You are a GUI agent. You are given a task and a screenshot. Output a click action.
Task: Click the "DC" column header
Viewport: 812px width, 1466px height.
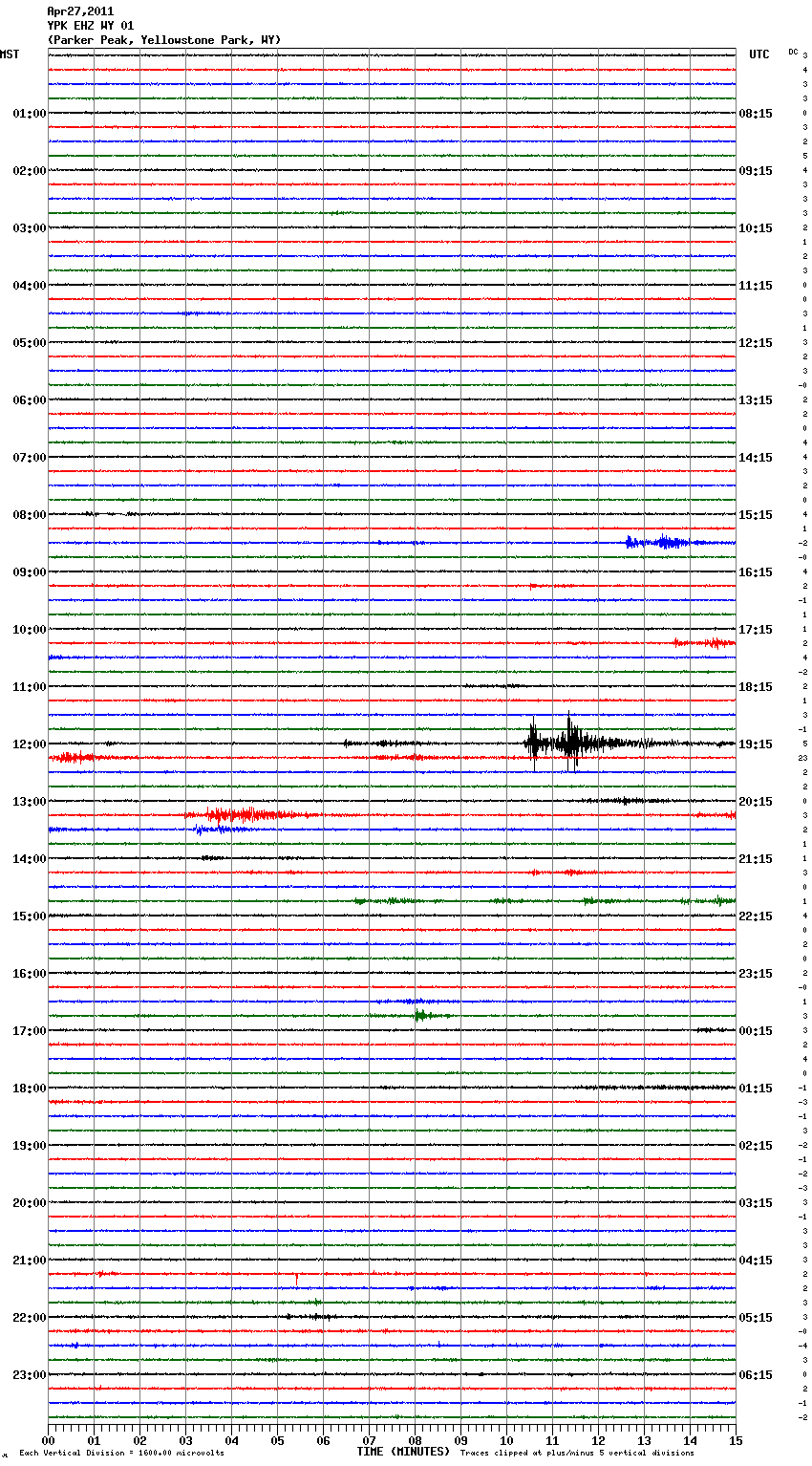(793, 52)
